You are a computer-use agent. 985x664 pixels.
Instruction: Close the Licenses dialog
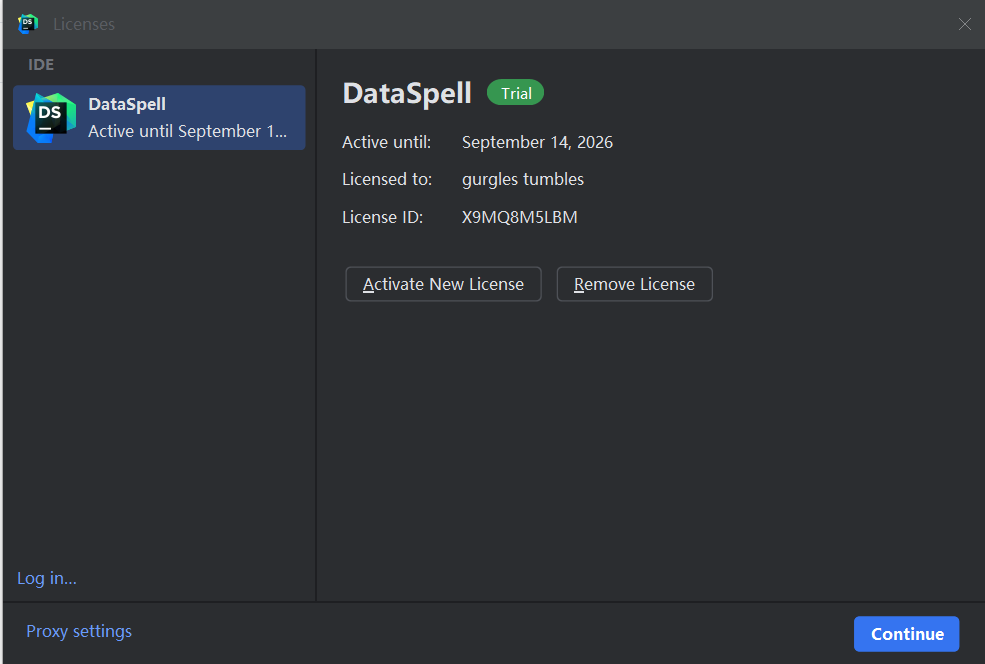(x=964, y=24)
